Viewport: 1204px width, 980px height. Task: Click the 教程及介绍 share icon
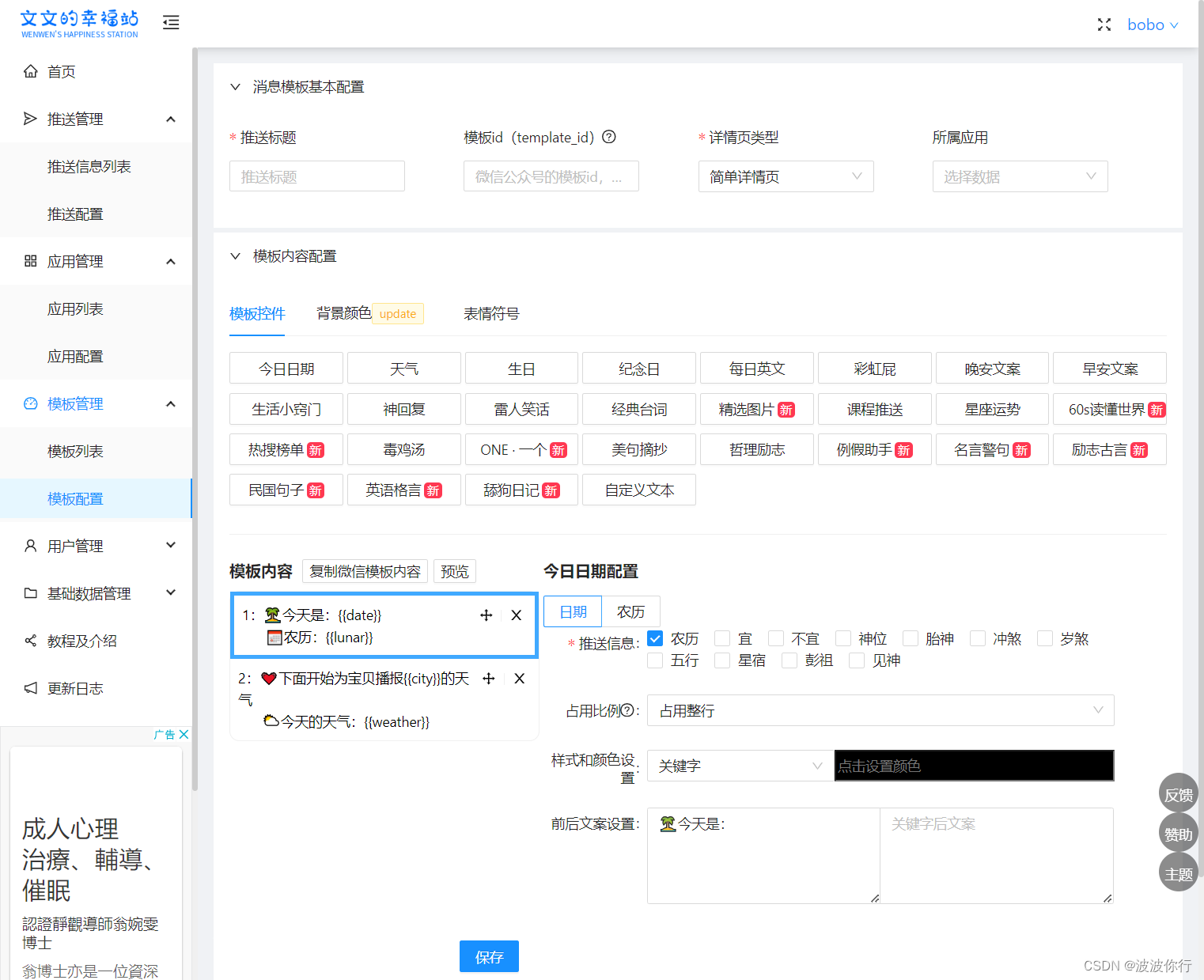click(x=30, y=641)
